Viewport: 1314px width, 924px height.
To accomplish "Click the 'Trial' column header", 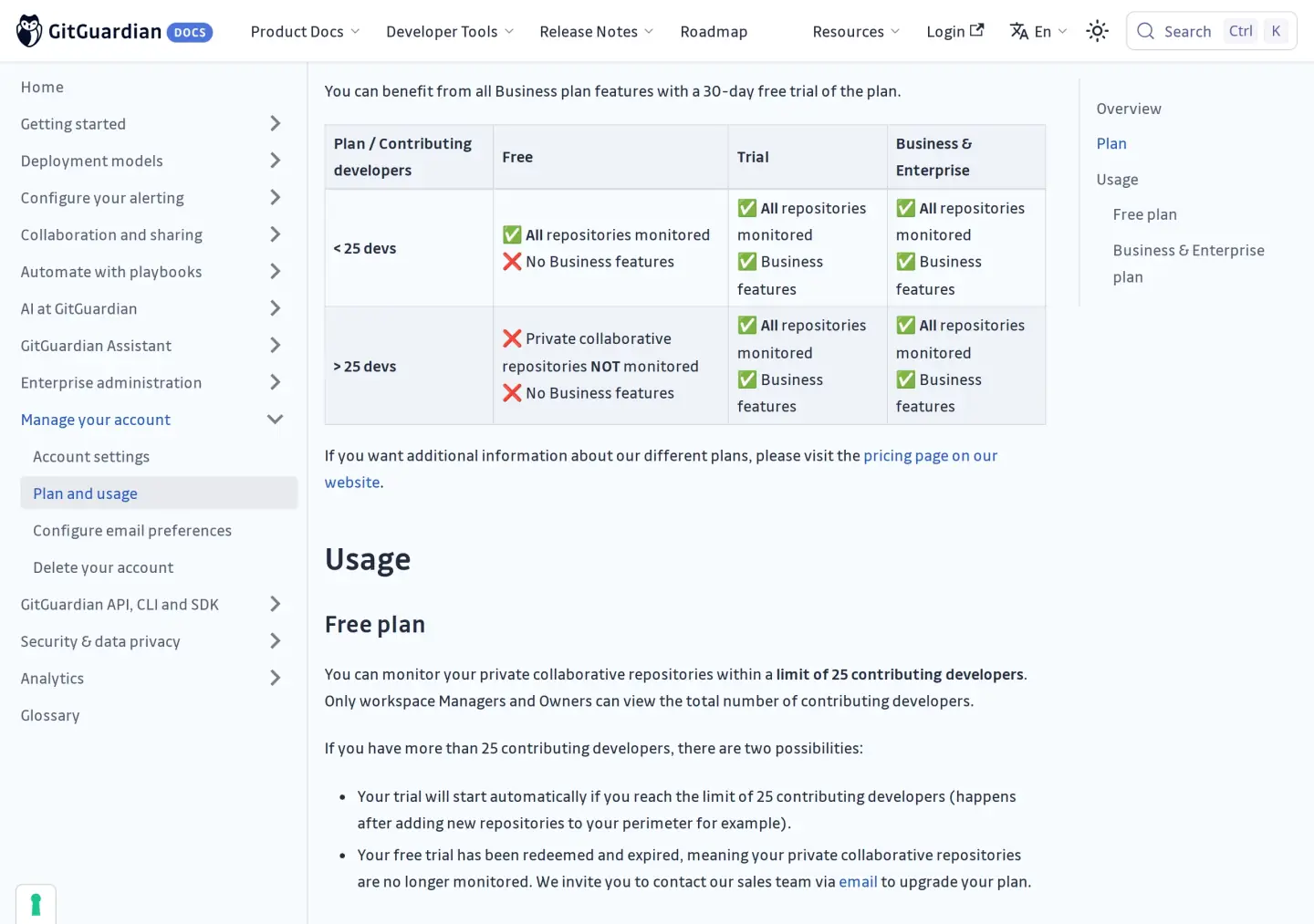I will click(808, 157).
